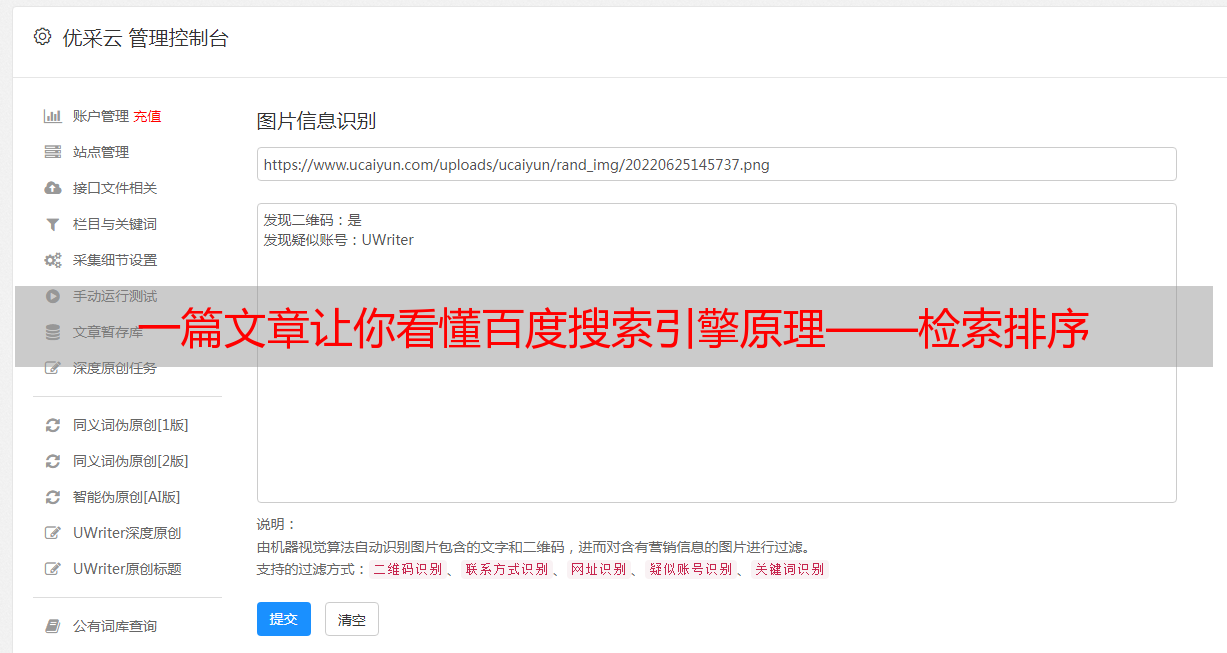
Task: Click the bar chart icon for 账户管理
Action: coord(53,116)
